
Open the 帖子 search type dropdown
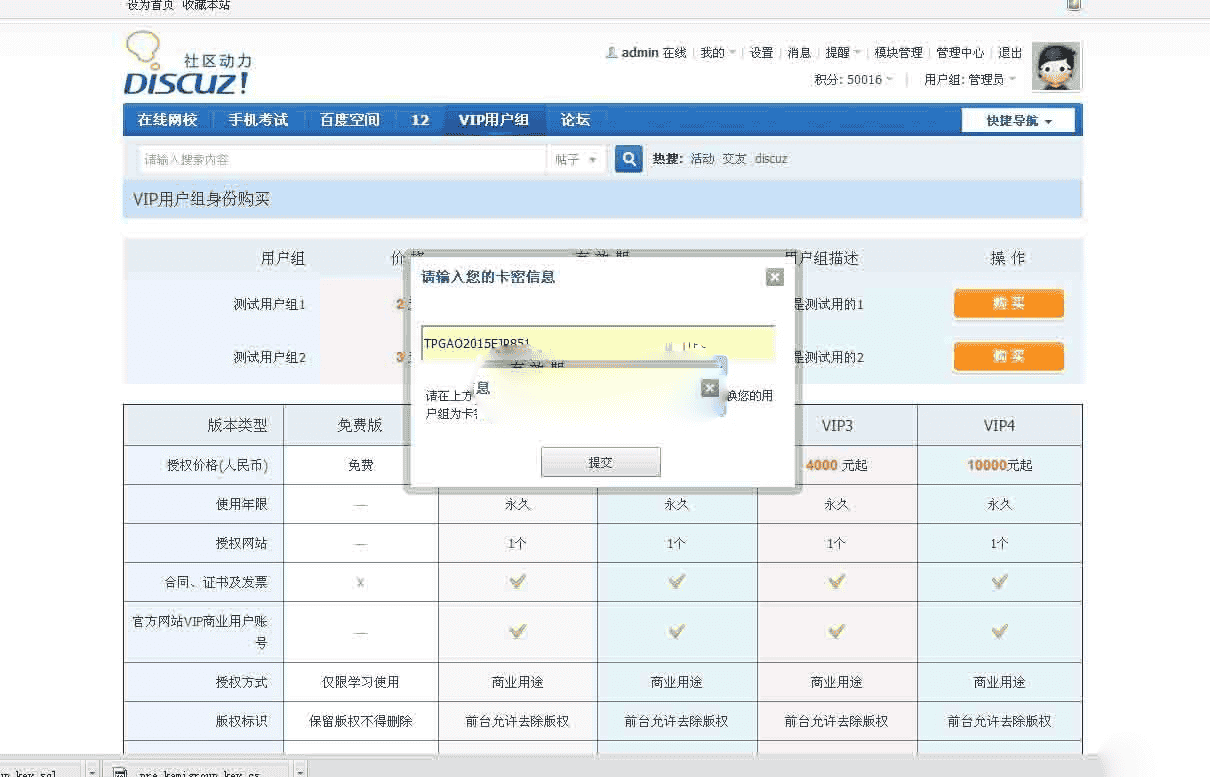pos(576,160)
